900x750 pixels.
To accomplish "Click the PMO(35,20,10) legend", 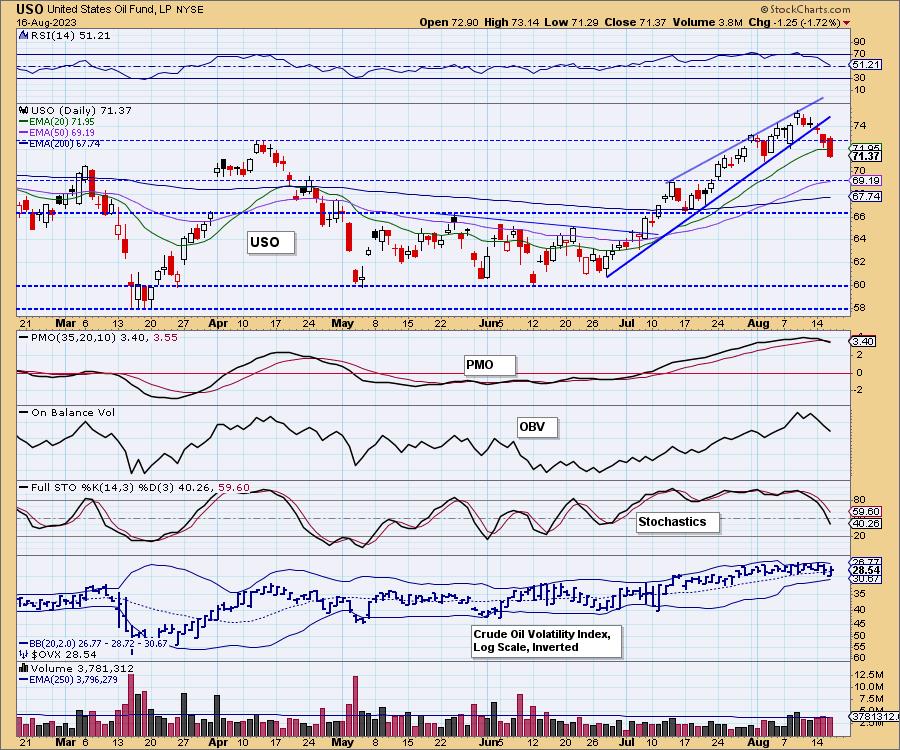I will click(99, 337).
